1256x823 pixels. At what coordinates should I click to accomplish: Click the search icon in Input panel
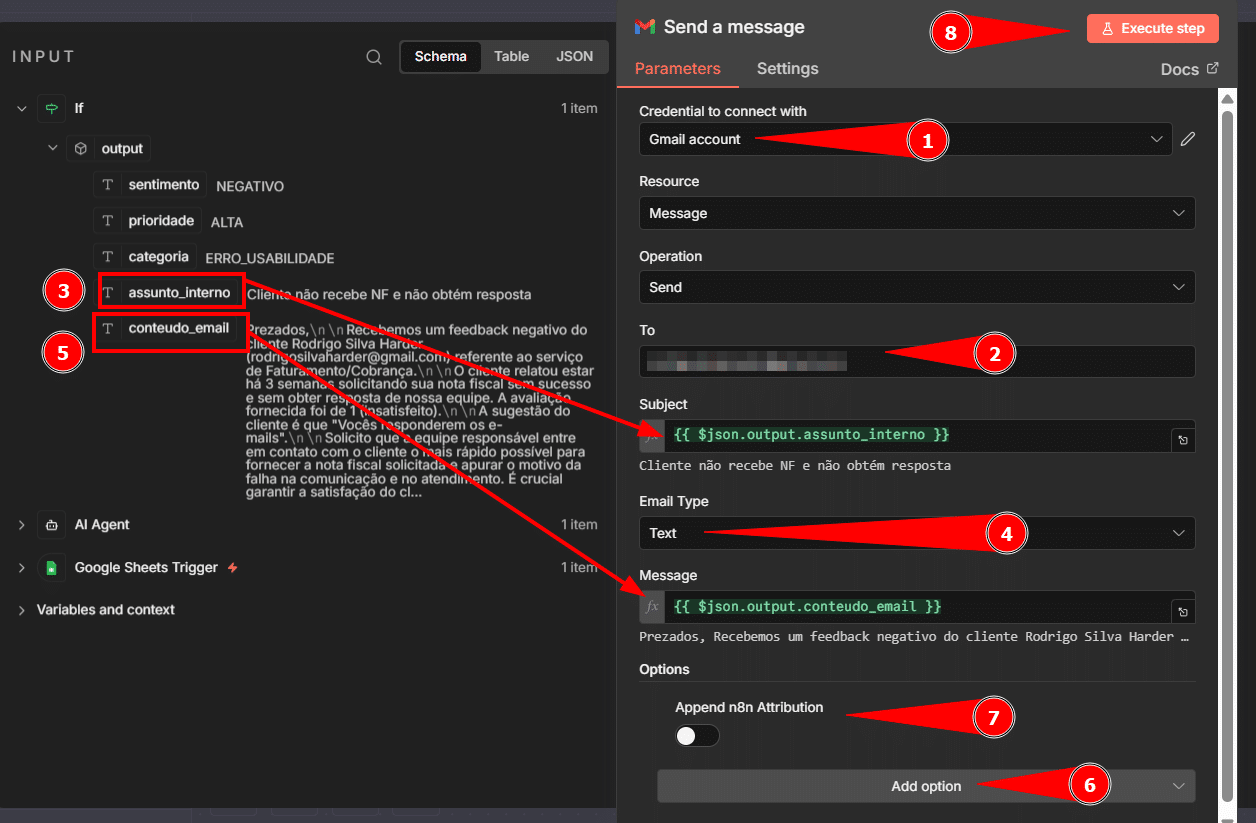coord(374,57)
